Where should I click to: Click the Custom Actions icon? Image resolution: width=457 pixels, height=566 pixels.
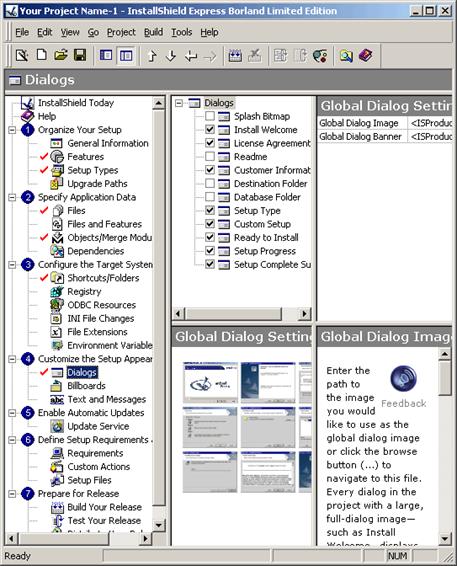click(57, 467)
